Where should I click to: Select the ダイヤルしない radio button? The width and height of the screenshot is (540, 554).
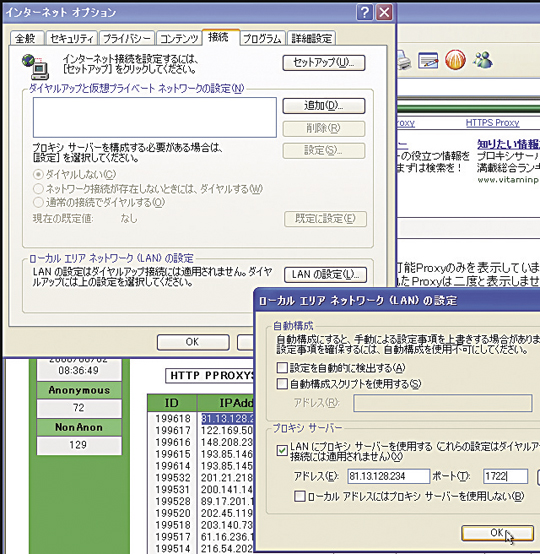tap(38, 175)
